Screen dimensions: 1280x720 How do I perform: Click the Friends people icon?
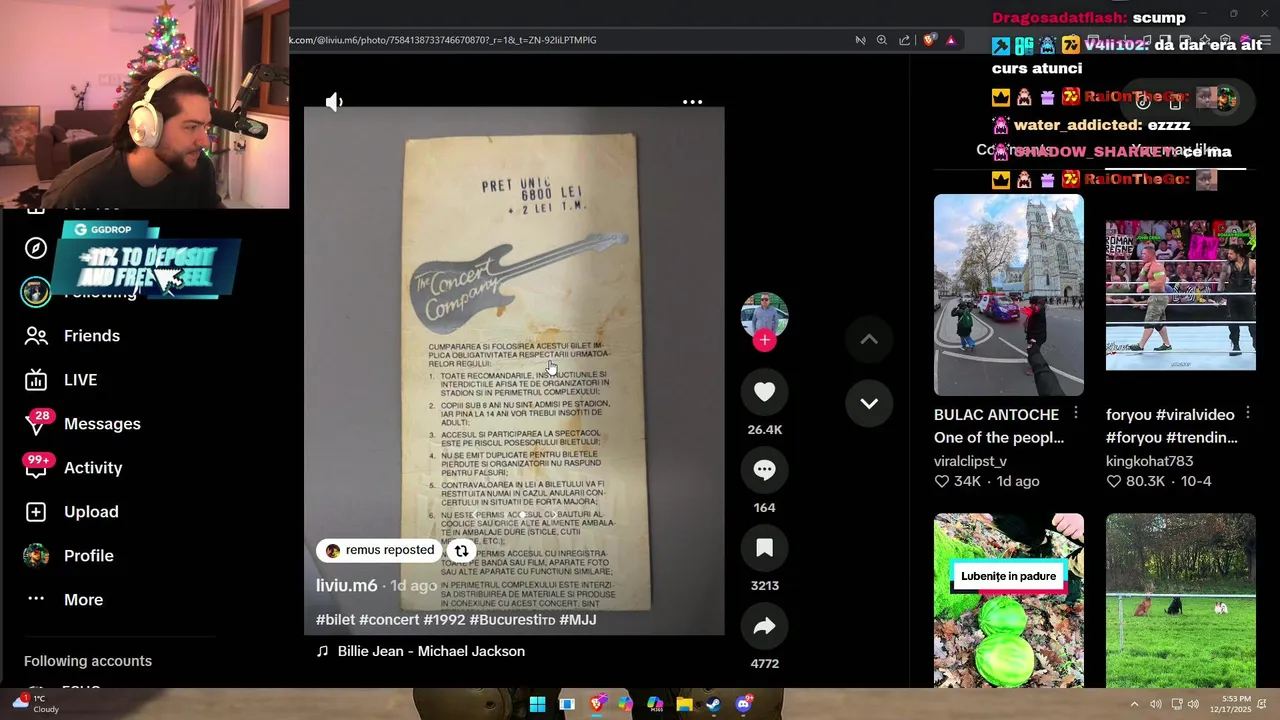pos(36,336)
